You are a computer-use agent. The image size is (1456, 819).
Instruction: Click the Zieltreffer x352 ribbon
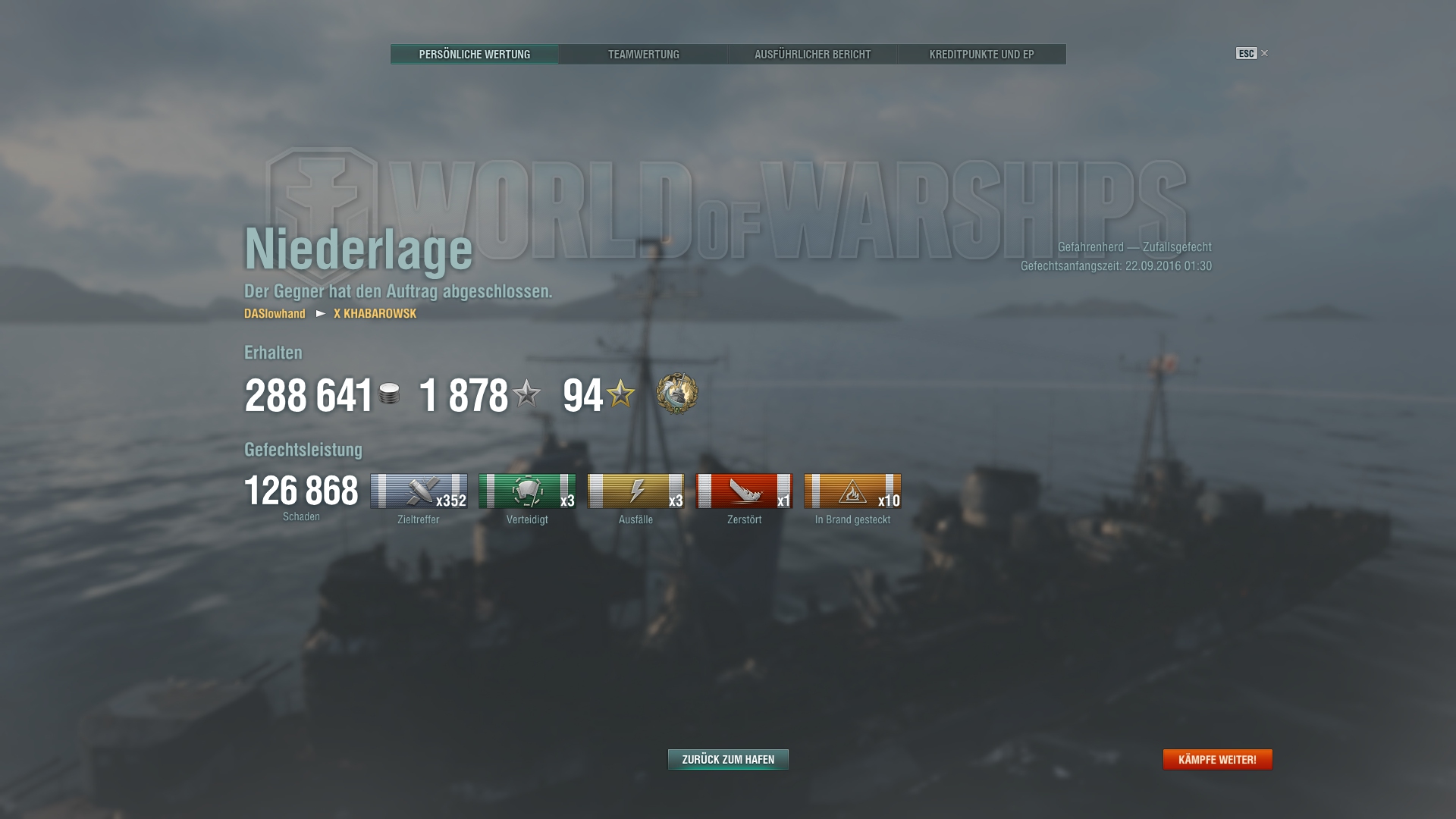pyautogui.click(x=419, y=491)
